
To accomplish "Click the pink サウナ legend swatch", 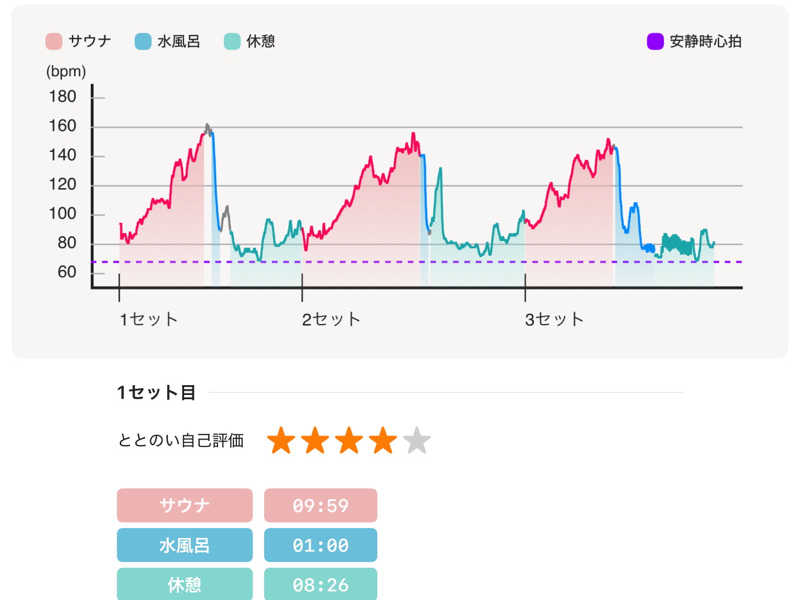I will click(54, 41).
